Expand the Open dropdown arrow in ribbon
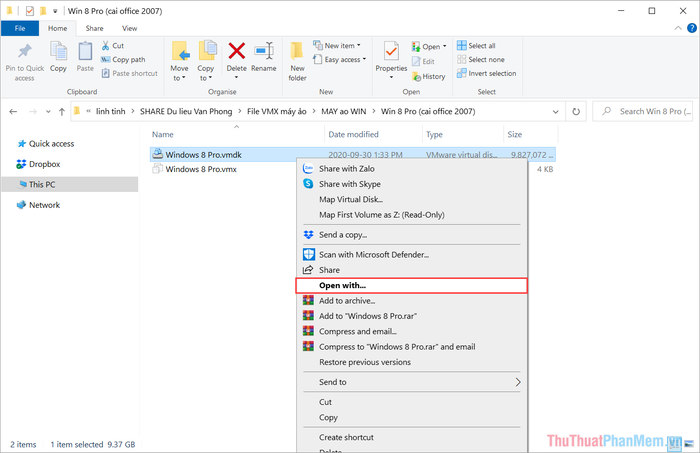The height and width of the screenshot is (453, 700). point(444,46)
